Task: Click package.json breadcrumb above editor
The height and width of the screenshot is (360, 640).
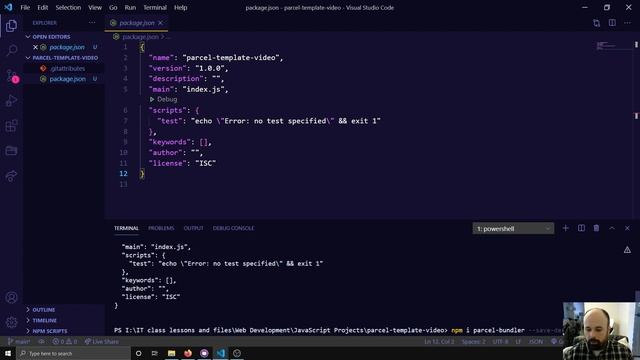Action: coord(140,37)
